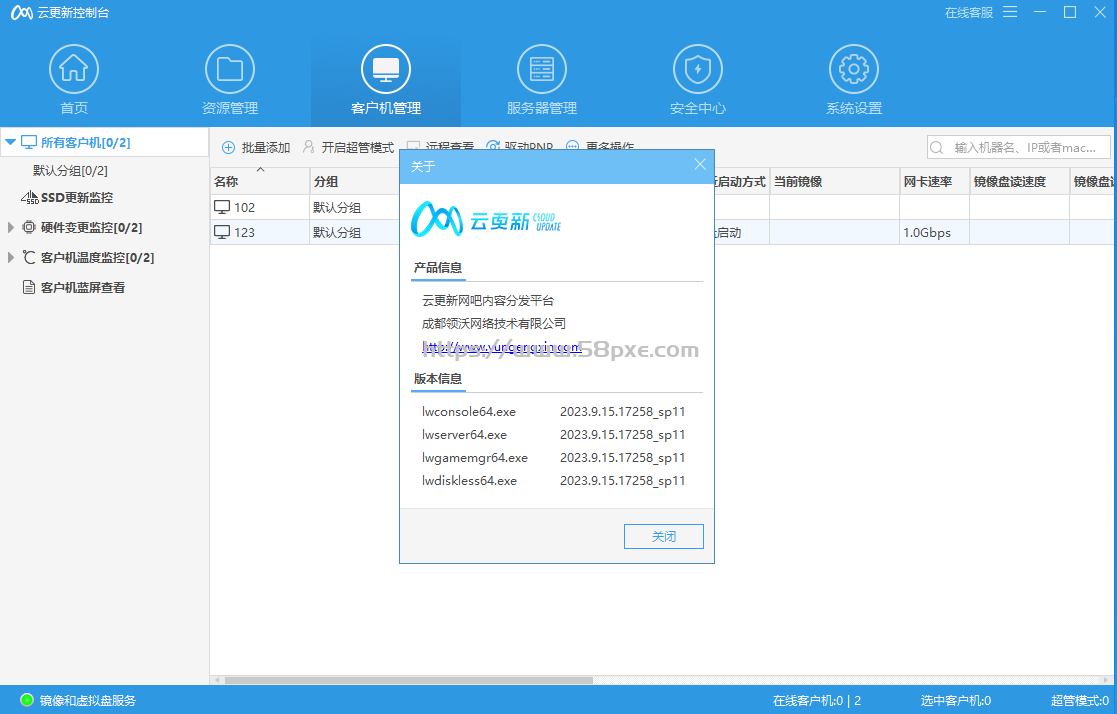Click 在线客户机:0 | 2 status text
This screenshot has width=1117, height=714.
[x=817, y=700]
